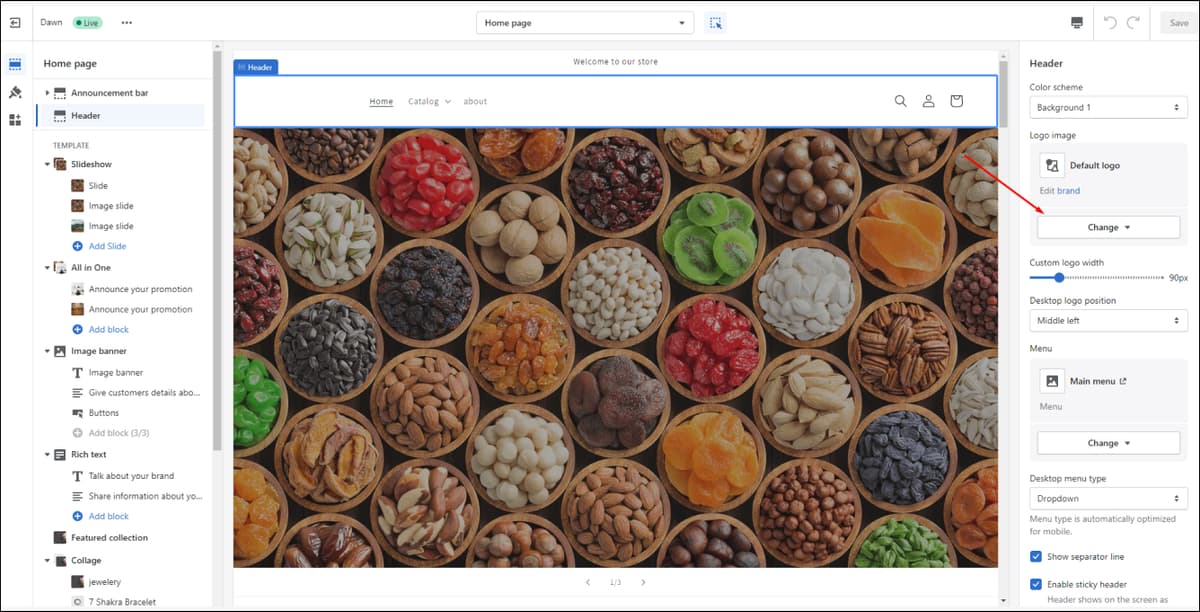The height and width of the screenshot is (612, 1200).
Task: Click the exit editor icon
Action: coord(15,22)
